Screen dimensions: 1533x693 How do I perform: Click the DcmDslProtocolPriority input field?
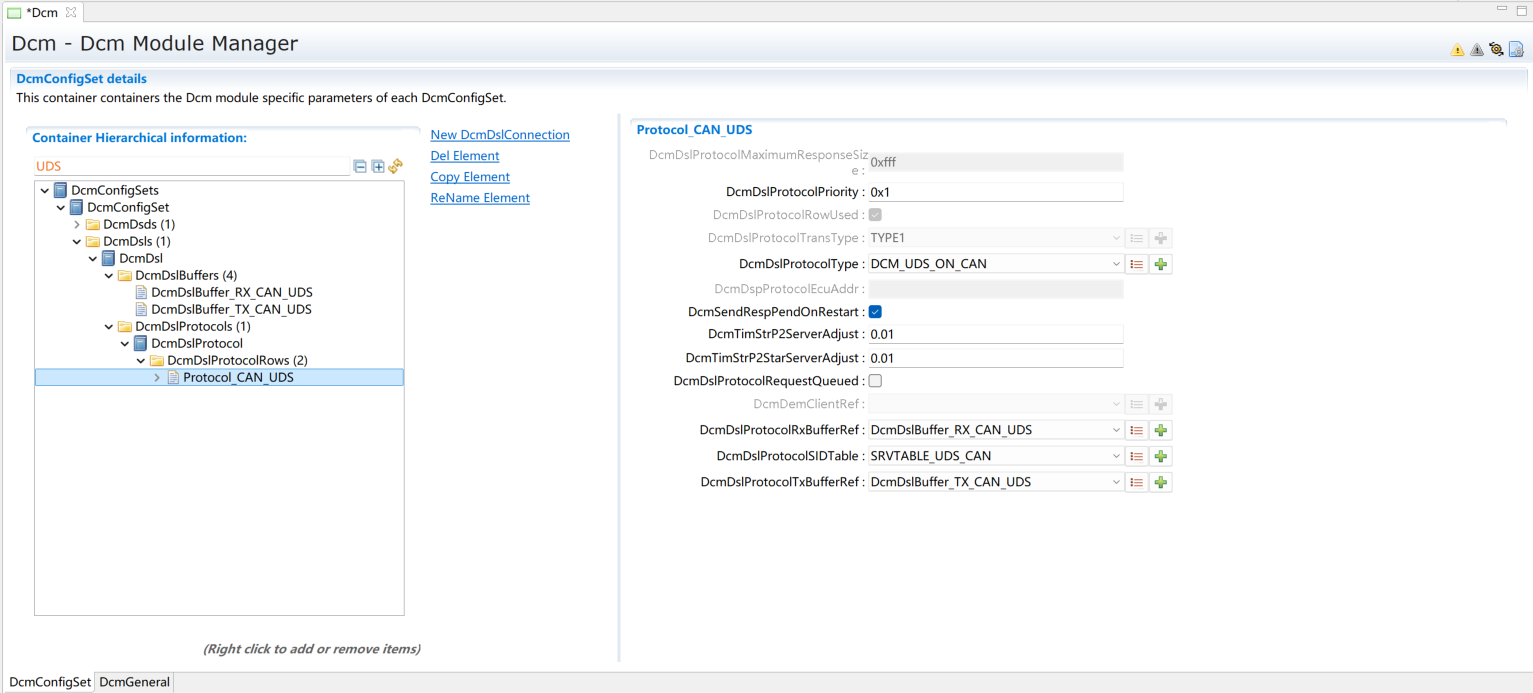[994, 192]
